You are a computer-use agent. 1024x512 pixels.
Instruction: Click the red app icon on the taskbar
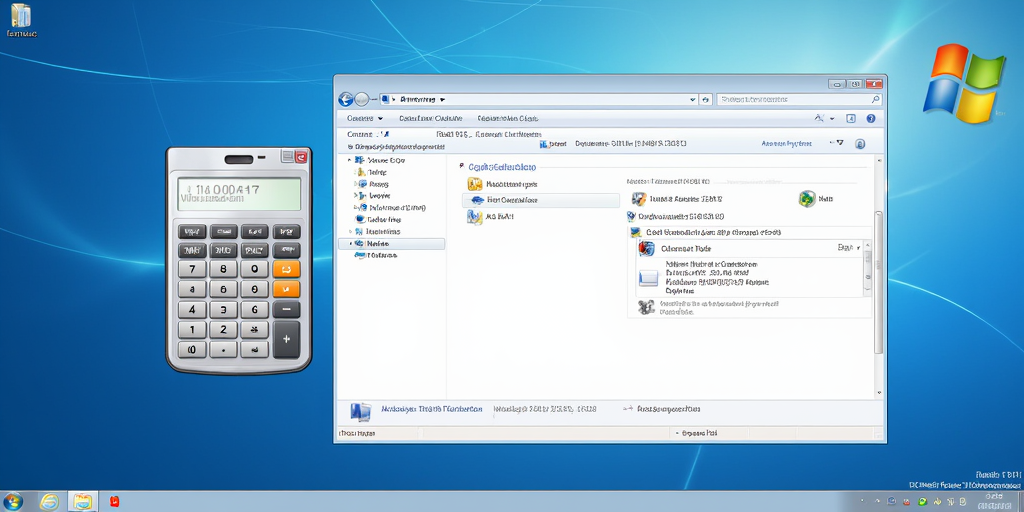(x=114, y=501)
